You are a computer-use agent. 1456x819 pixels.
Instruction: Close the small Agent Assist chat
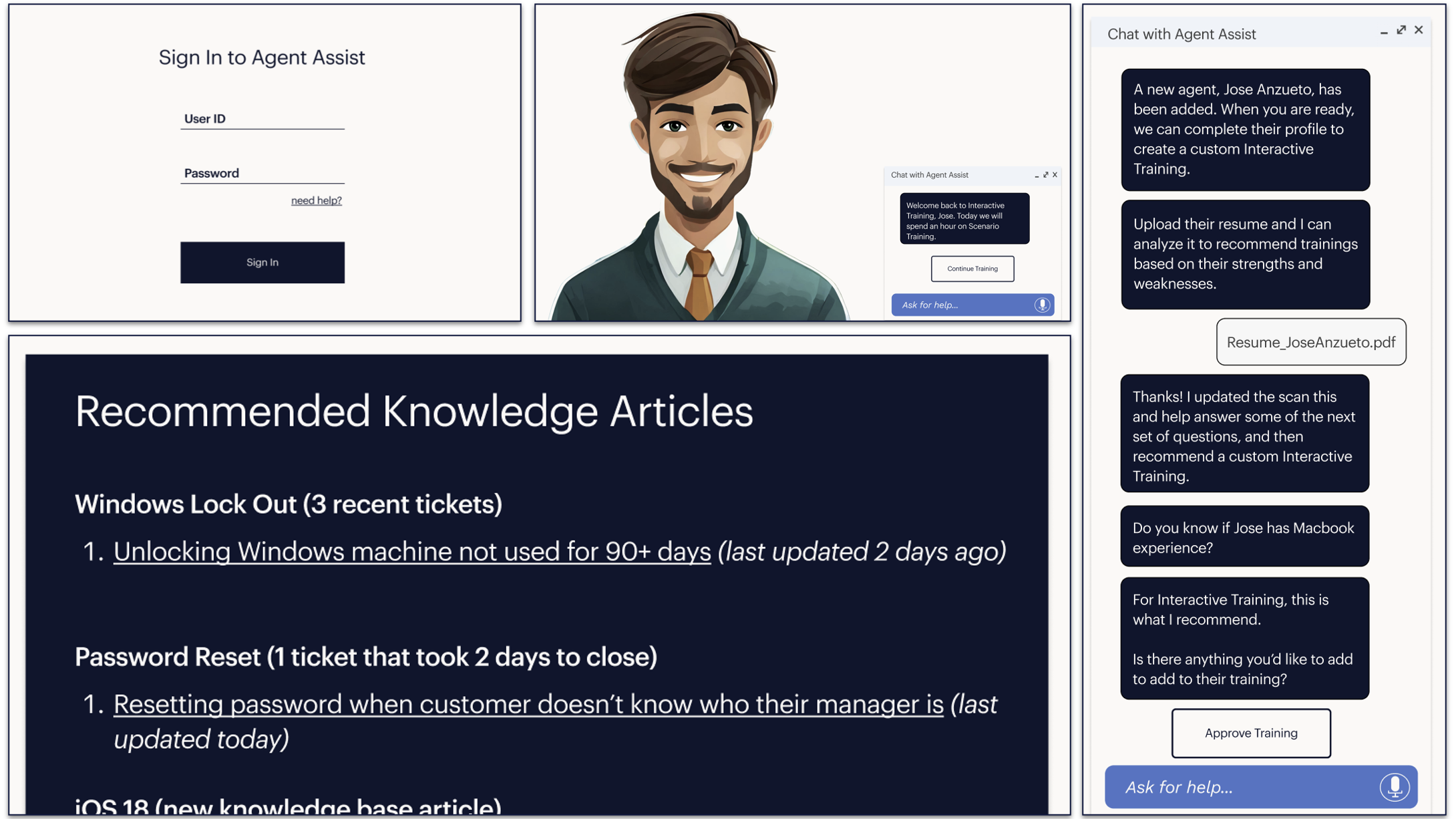[x=1055, y=175]
